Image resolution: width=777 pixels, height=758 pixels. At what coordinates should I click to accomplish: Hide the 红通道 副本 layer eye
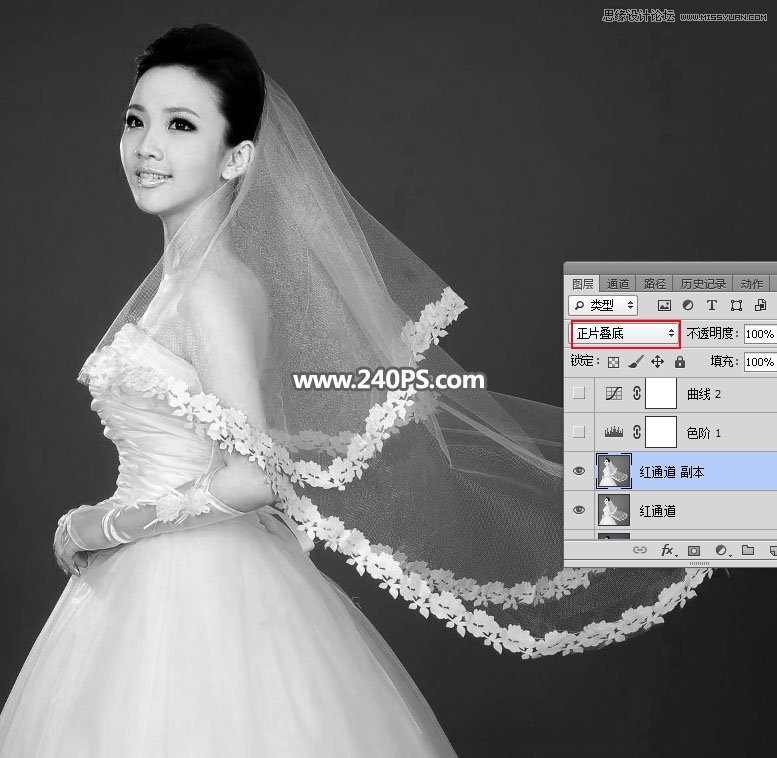point(579,471)
